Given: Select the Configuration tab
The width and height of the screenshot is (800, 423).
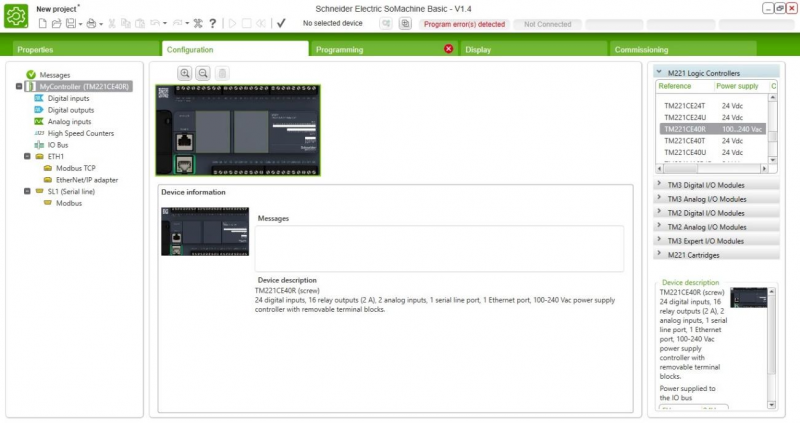Looking at the screenshot, I should (235, 49).
